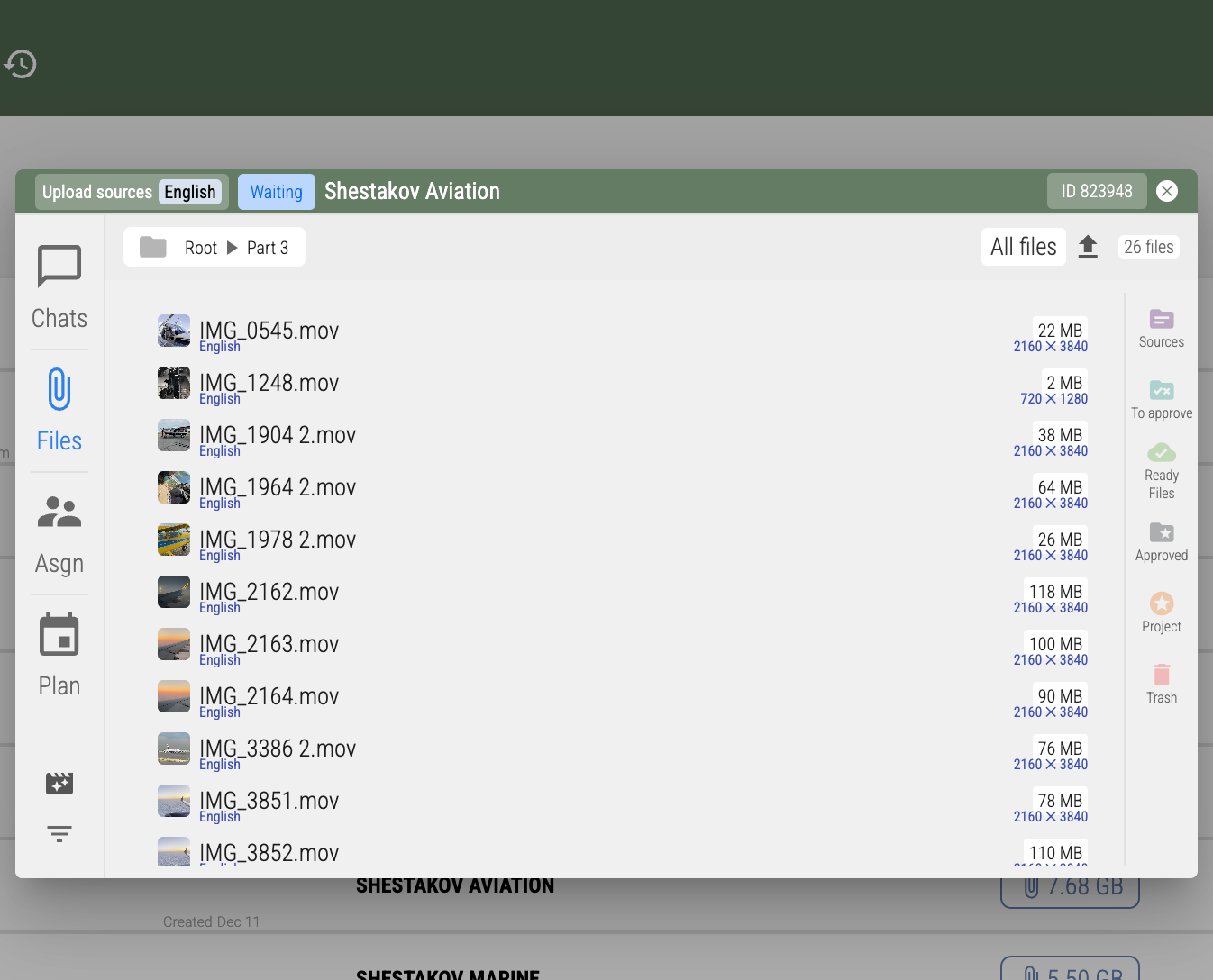Image resolution: width=1213 pixels, height=980 pixels.
Task: Open the Chats panel
Action: click(59, 287)
